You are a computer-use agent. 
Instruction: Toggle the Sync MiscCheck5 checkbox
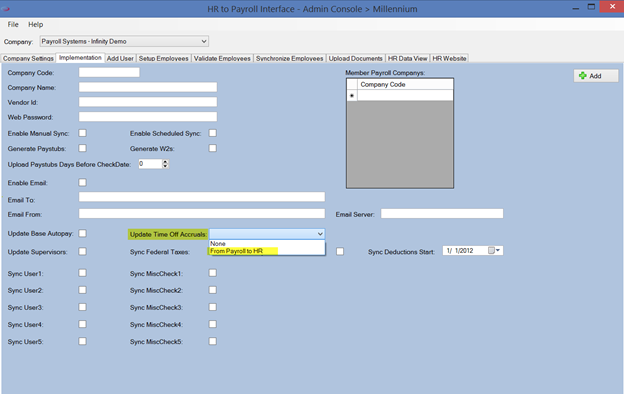click(x=213, y=341)
